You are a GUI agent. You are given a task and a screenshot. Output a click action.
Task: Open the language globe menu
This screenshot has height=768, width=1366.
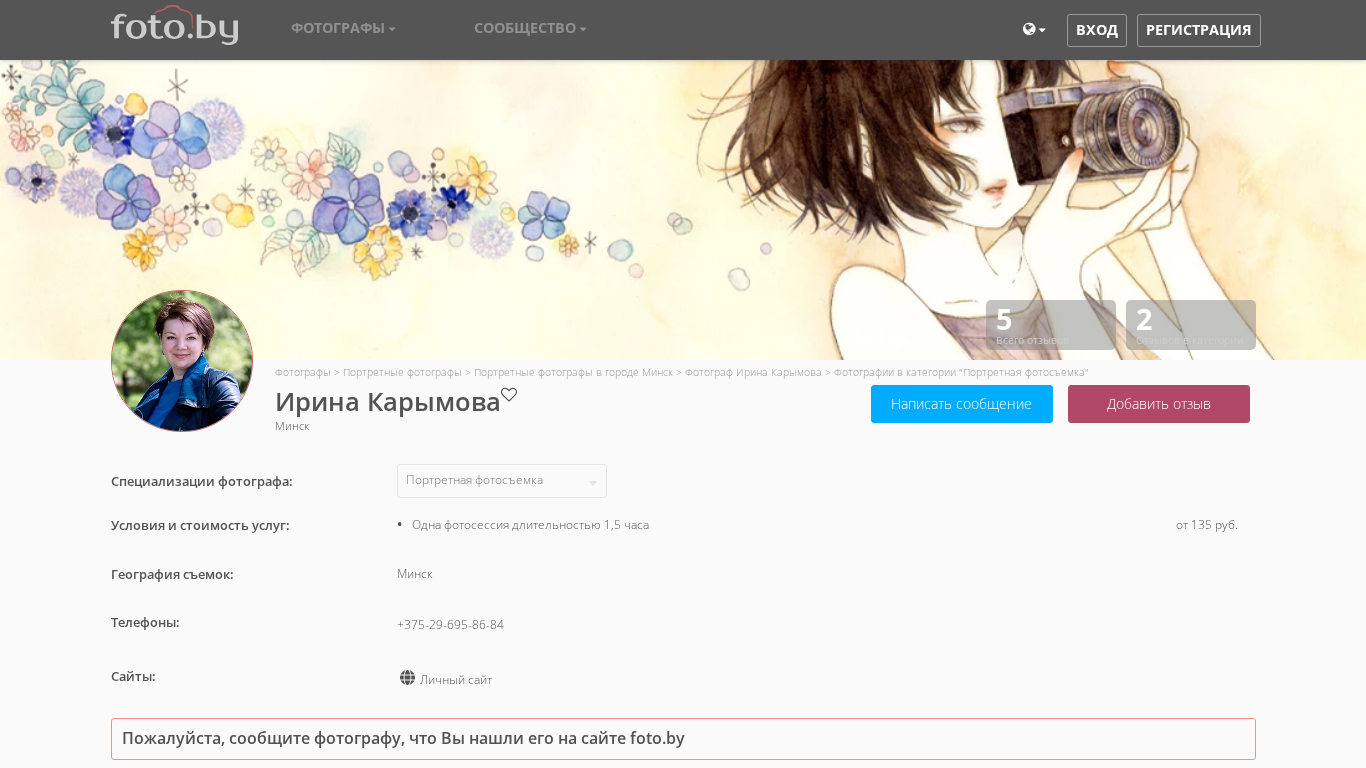1034,30
